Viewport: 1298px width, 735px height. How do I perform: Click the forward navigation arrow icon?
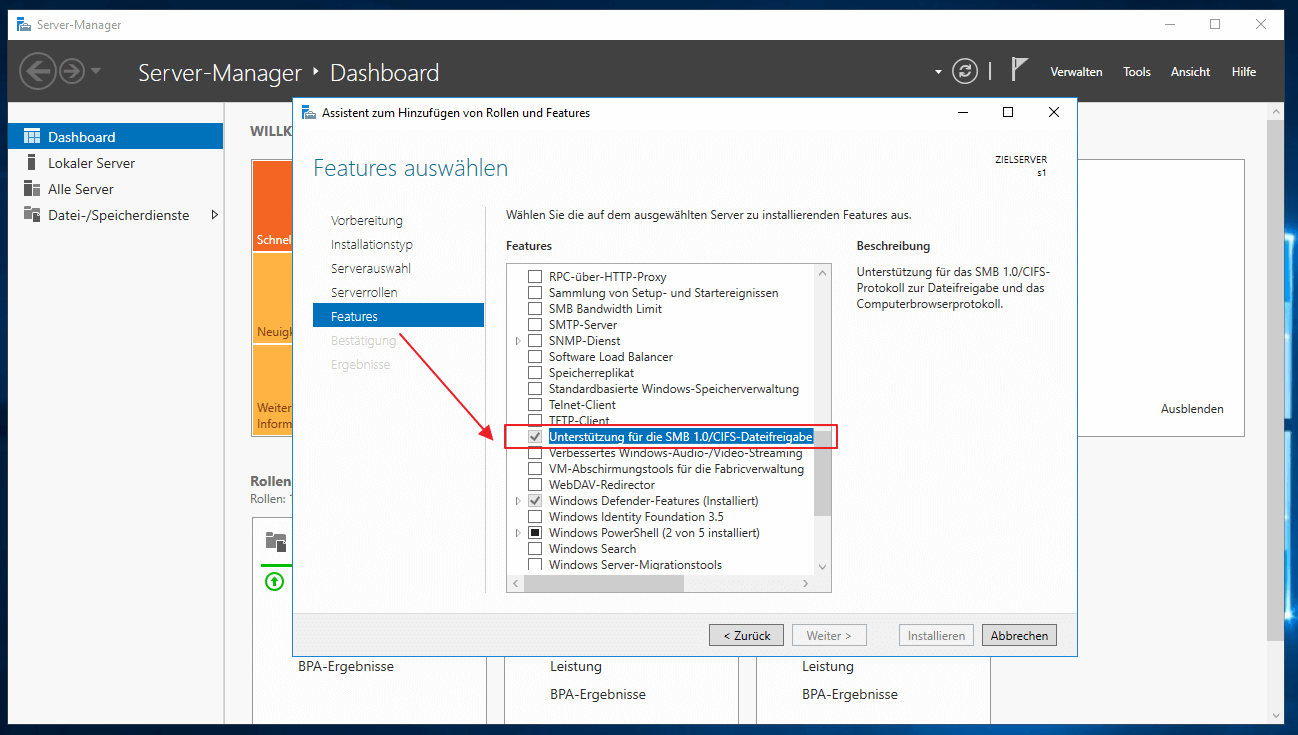[71, 71]
